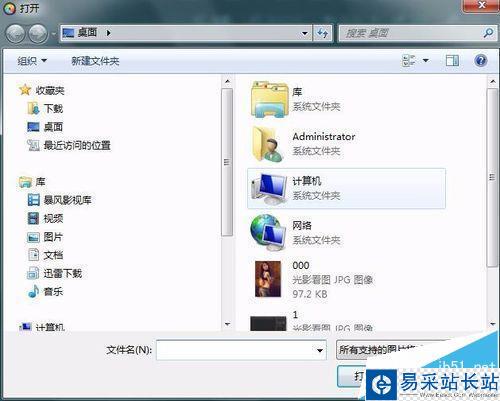Screen dimensions: 500x401
Task: Select the 库 system folder icon in the file list
Action: click(x=269, y=99)
